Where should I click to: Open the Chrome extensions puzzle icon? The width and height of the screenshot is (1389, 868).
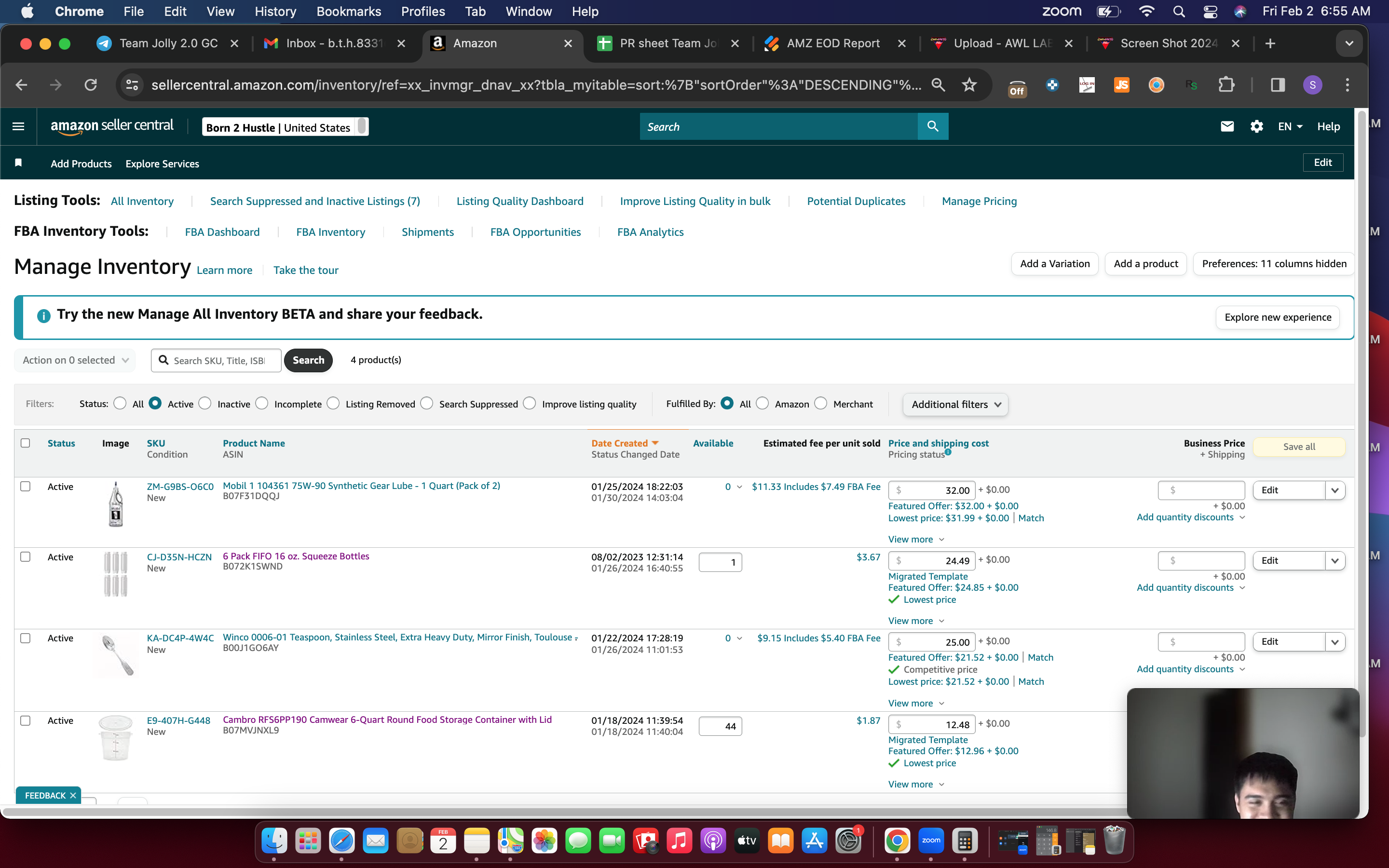click(x=1226, y=85)
